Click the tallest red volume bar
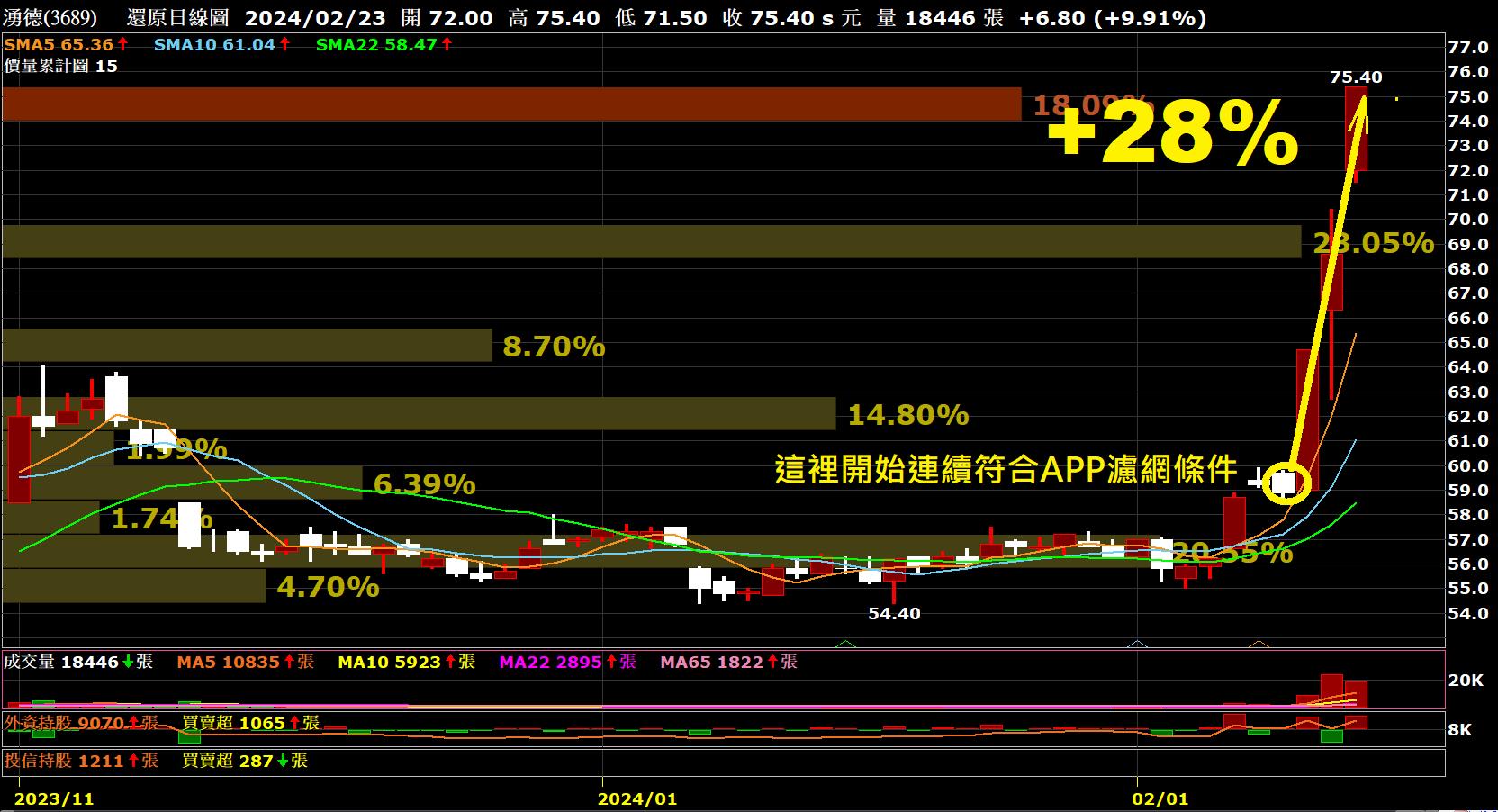1498x812 pixels. coord(1331,690)
